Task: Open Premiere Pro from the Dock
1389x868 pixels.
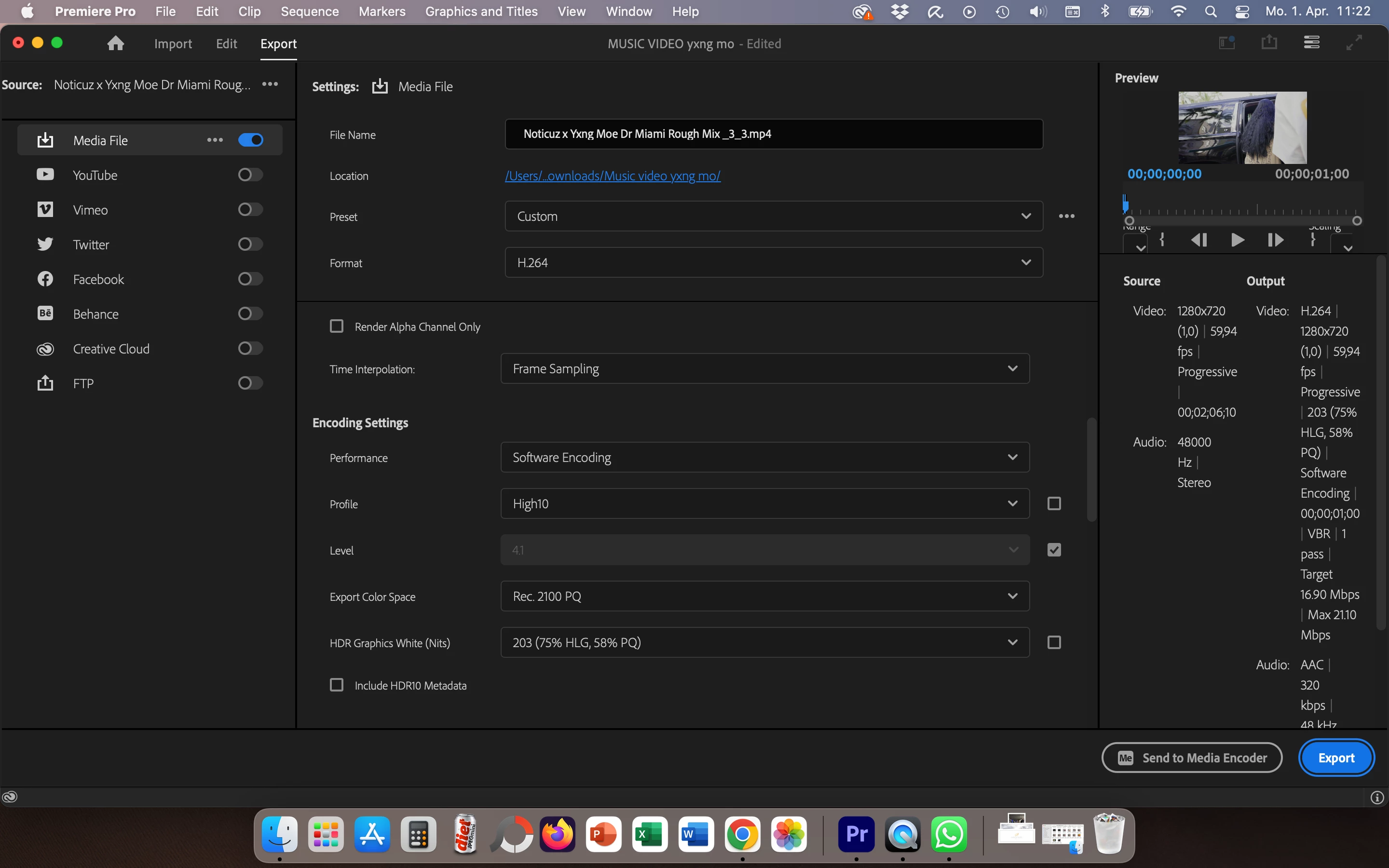Action: pyautogui.click(x=856, y=834)
